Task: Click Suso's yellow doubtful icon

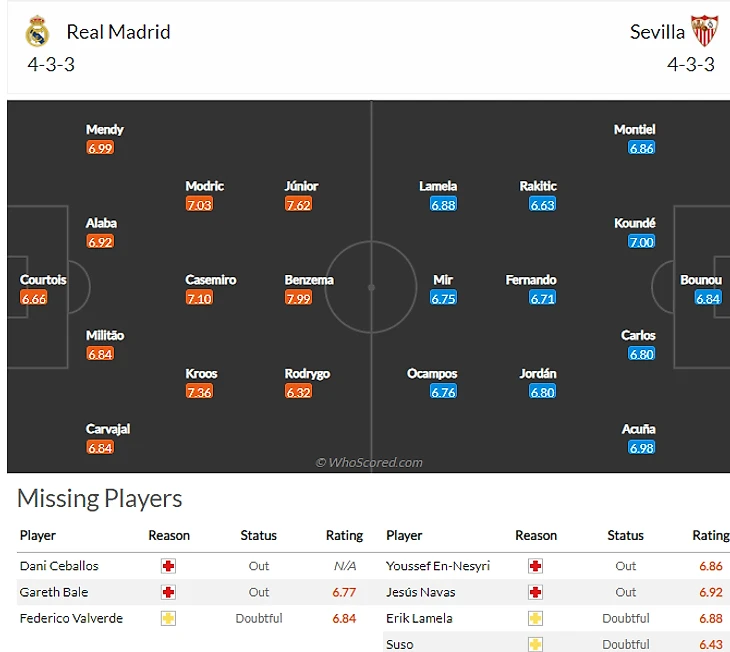Action: click(535, 644)
